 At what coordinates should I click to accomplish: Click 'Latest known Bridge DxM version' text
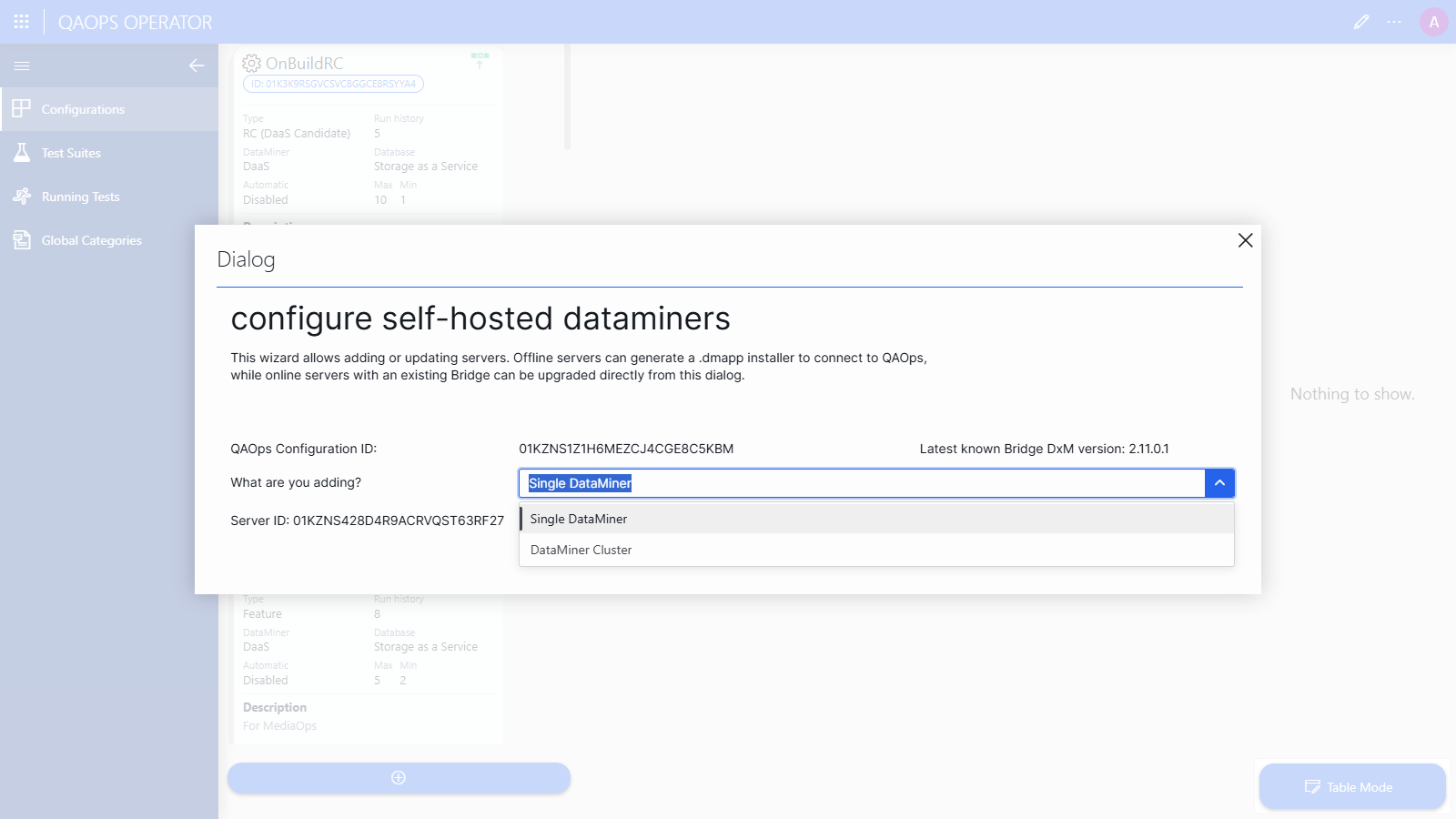[x=1044, y=449]
